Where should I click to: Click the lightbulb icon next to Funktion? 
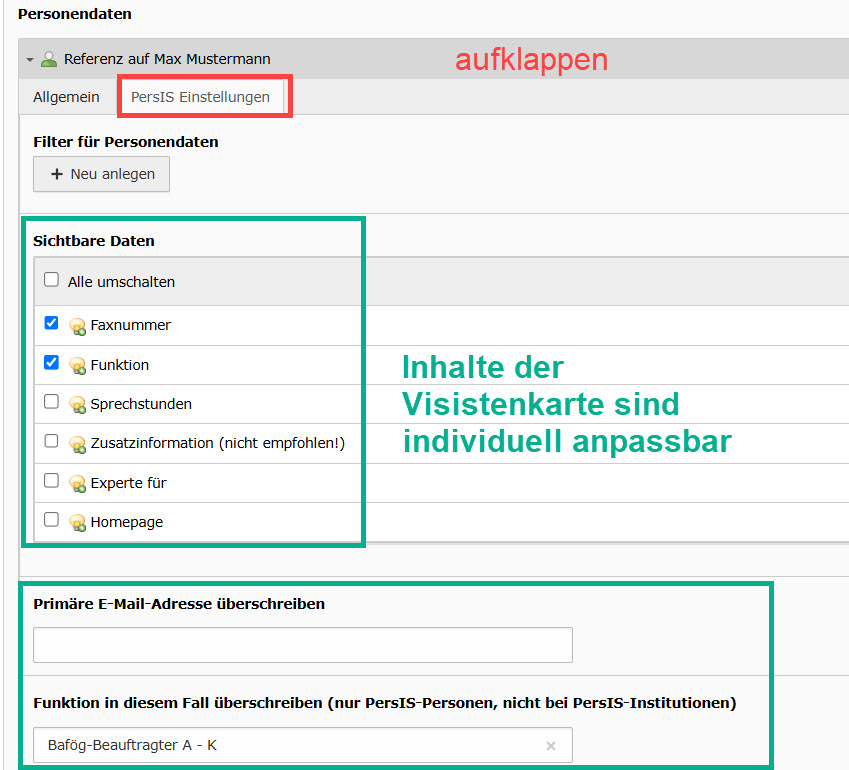click(x=77, y=366)
